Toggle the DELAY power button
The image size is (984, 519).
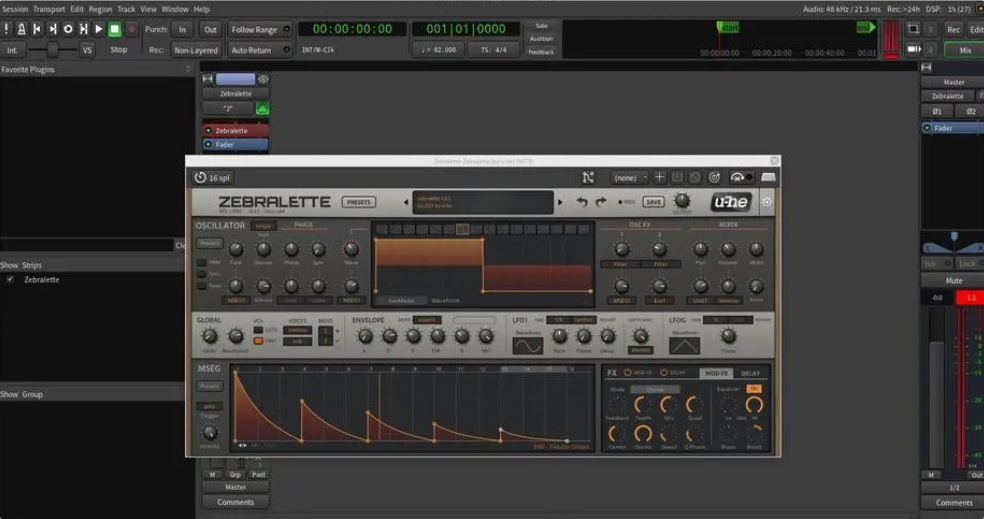coord(664,373)
